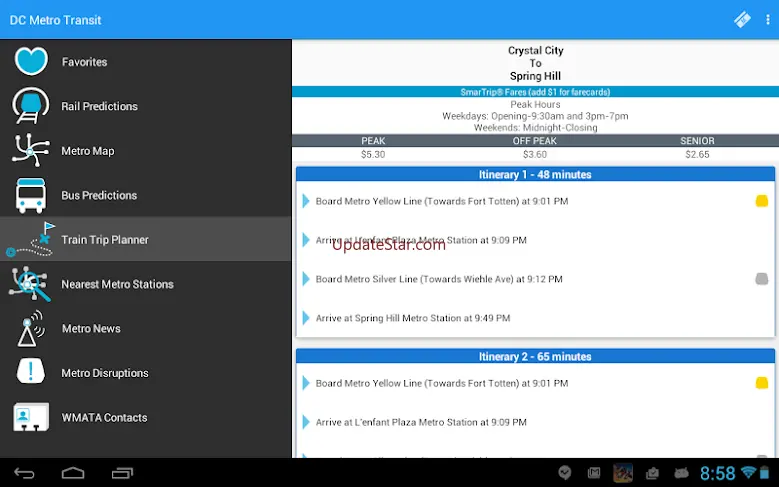Tap the SmarTrip Fares banner

[x=535, y=91]
